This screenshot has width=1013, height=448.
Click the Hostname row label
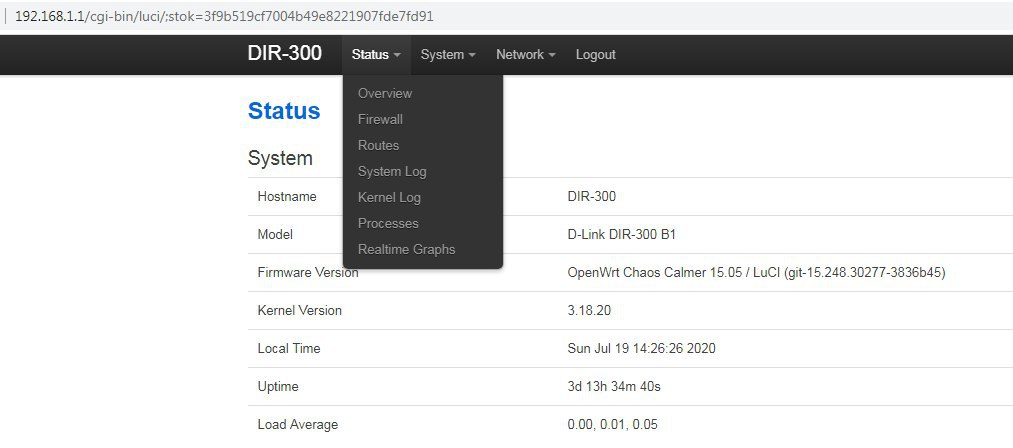coord(287,197)
